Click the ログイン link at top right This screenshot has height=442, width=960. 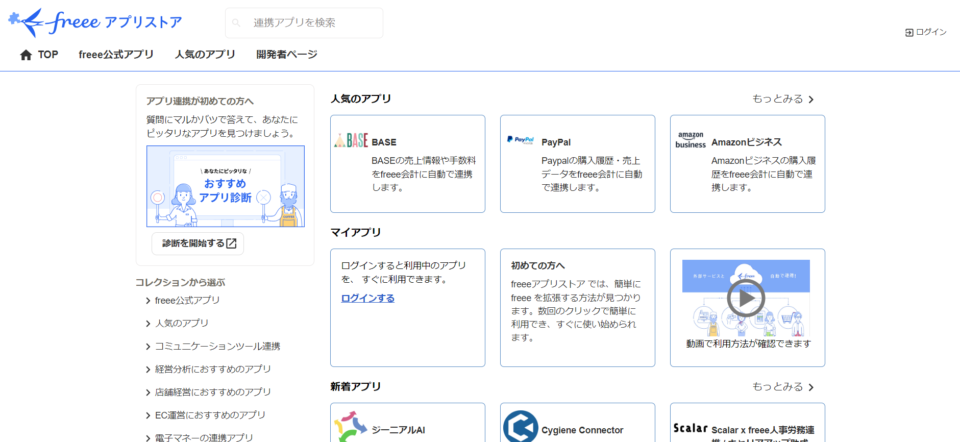tap(926, 32)
